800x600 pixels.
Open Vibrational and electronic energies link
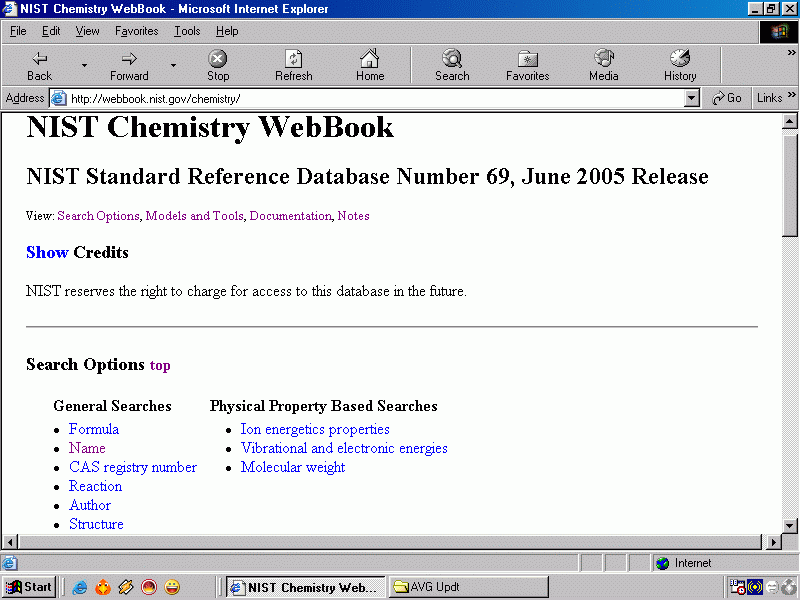(x=344, y=448)
